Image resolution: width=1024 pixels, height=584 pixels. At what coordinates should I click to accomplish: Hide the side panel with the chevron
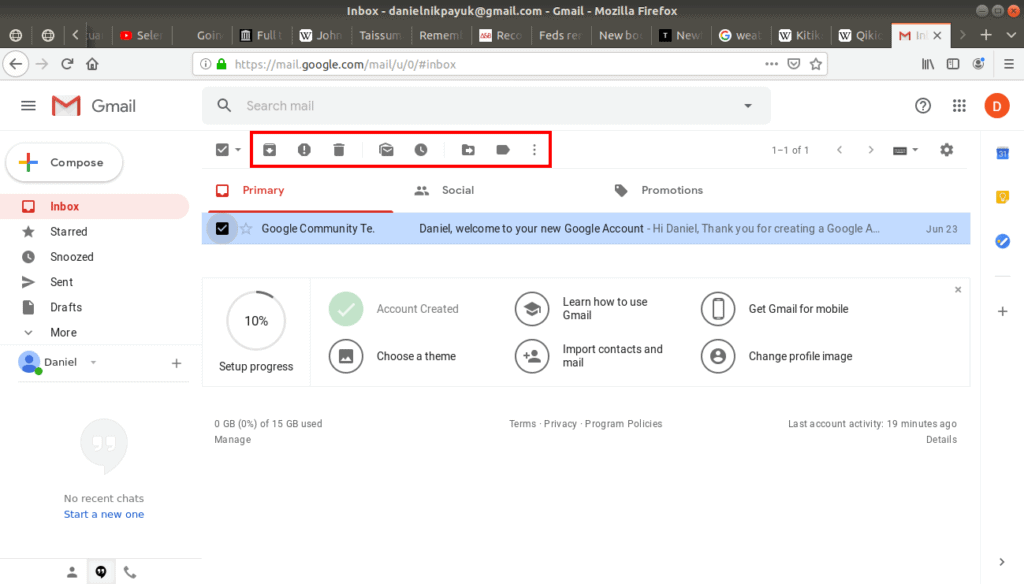click(1002, 562)
